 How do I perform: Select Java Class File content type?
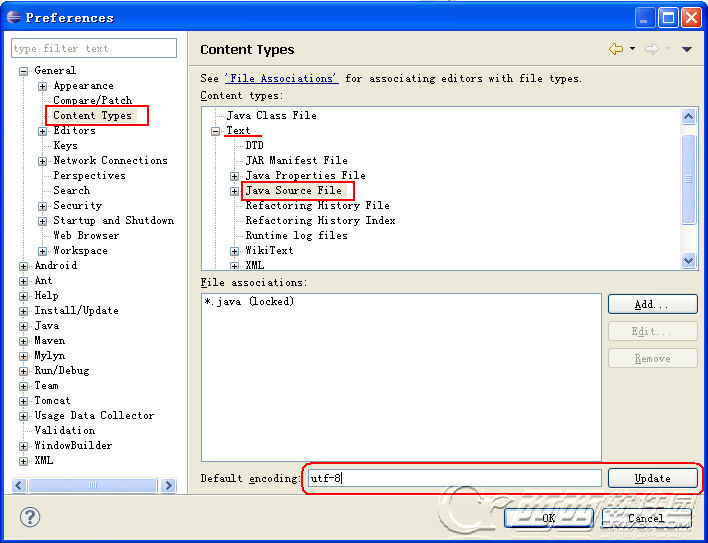(271, 116)
